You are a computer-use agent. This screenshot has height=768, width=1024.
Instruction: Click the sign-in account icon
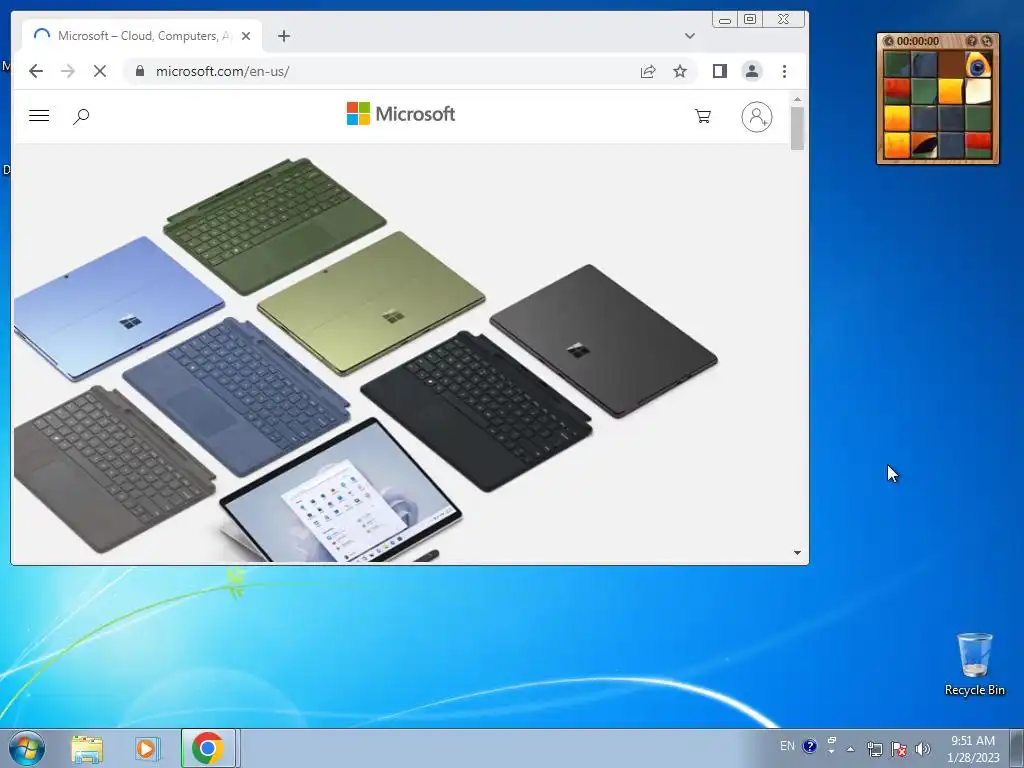pyautogui.click(x=757, y=117)
